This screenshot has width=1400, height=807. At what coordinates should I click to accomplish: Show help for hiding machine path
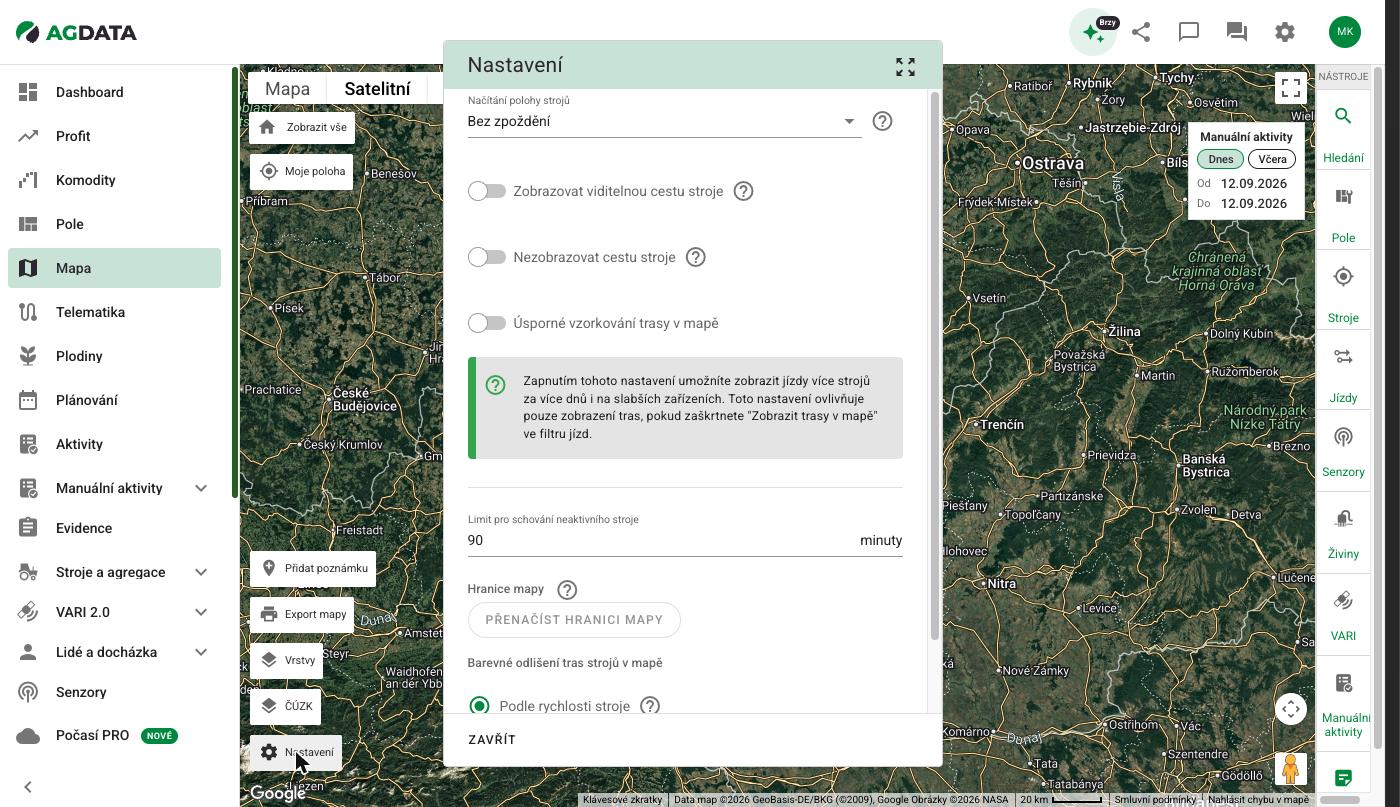click(x=696, y=257)
